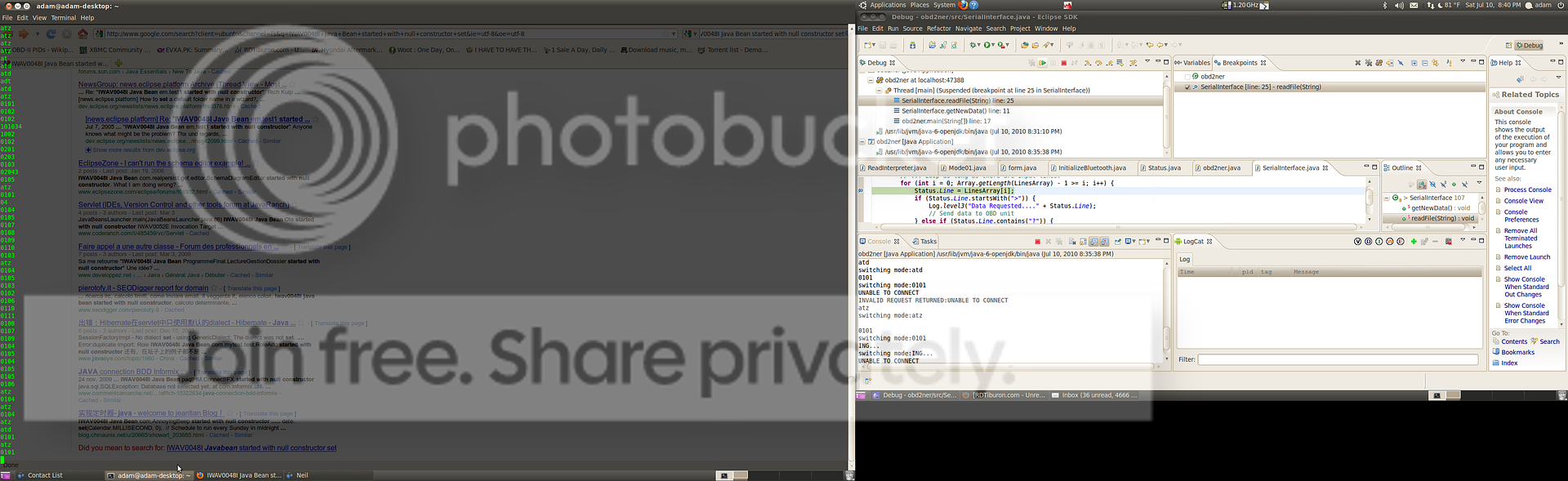Click the Bookmarks link in Help panel
Viewport: 1568px width, 481px height.
[x=1517, y=353]
